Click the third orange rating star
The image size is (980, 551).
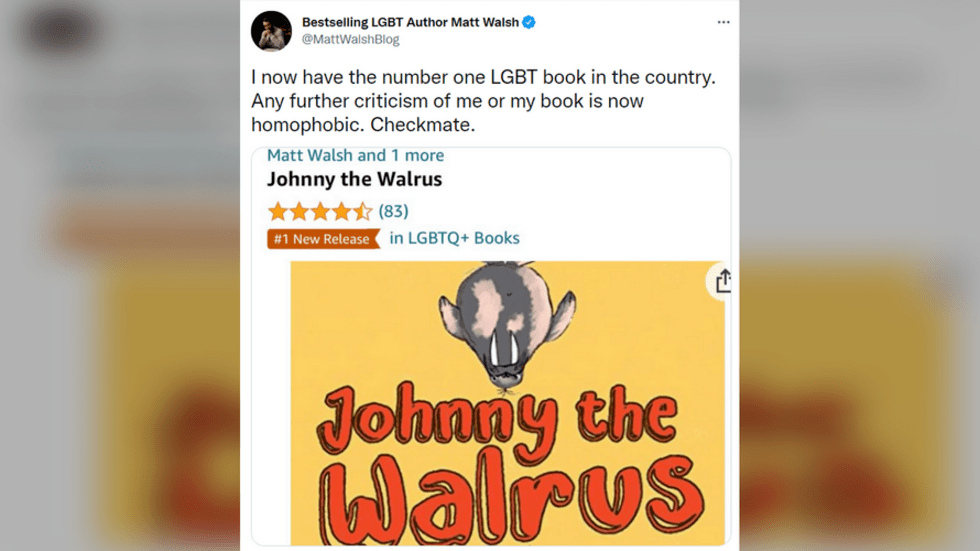point(320,212)
